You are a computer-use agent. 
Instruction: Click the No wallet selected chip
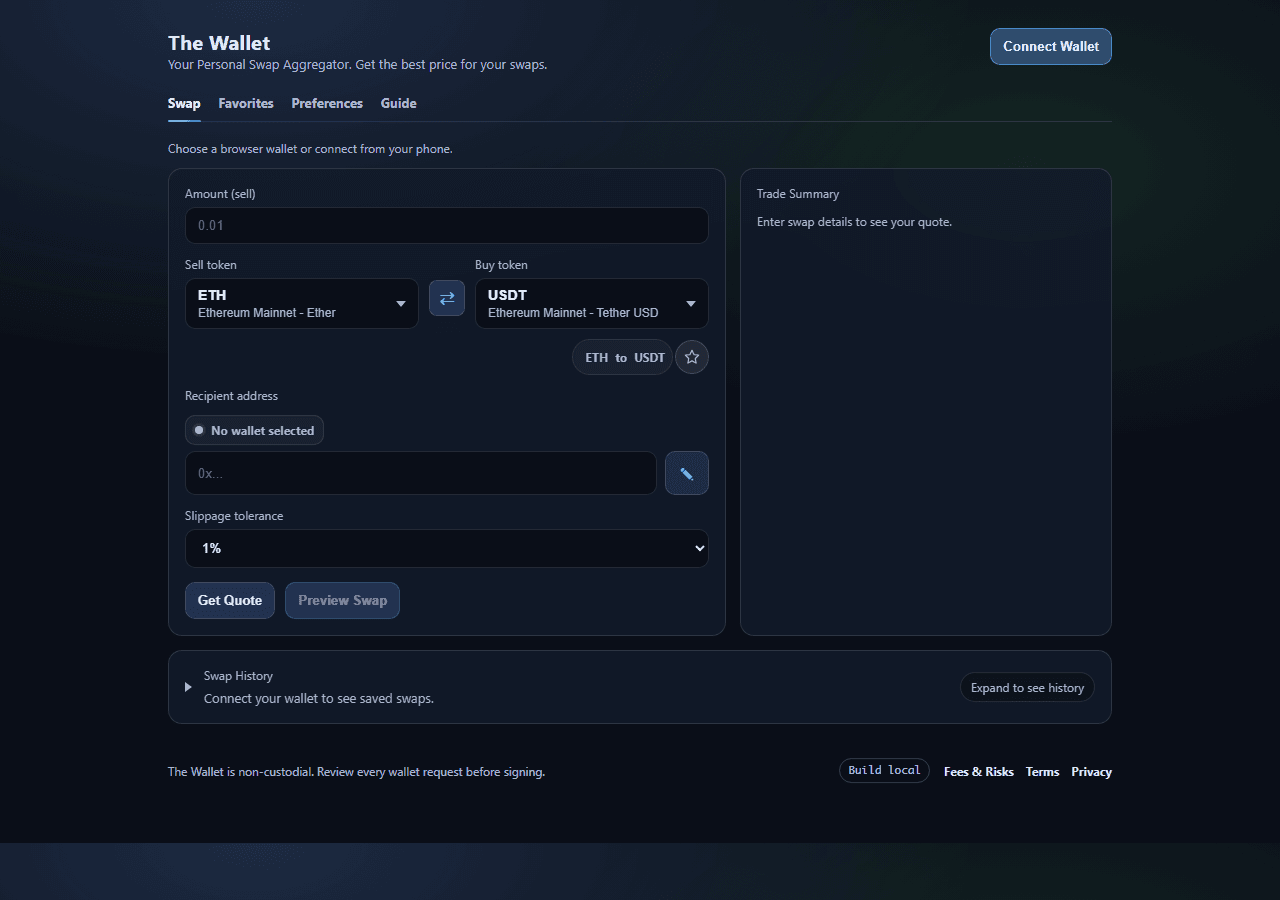254,430
